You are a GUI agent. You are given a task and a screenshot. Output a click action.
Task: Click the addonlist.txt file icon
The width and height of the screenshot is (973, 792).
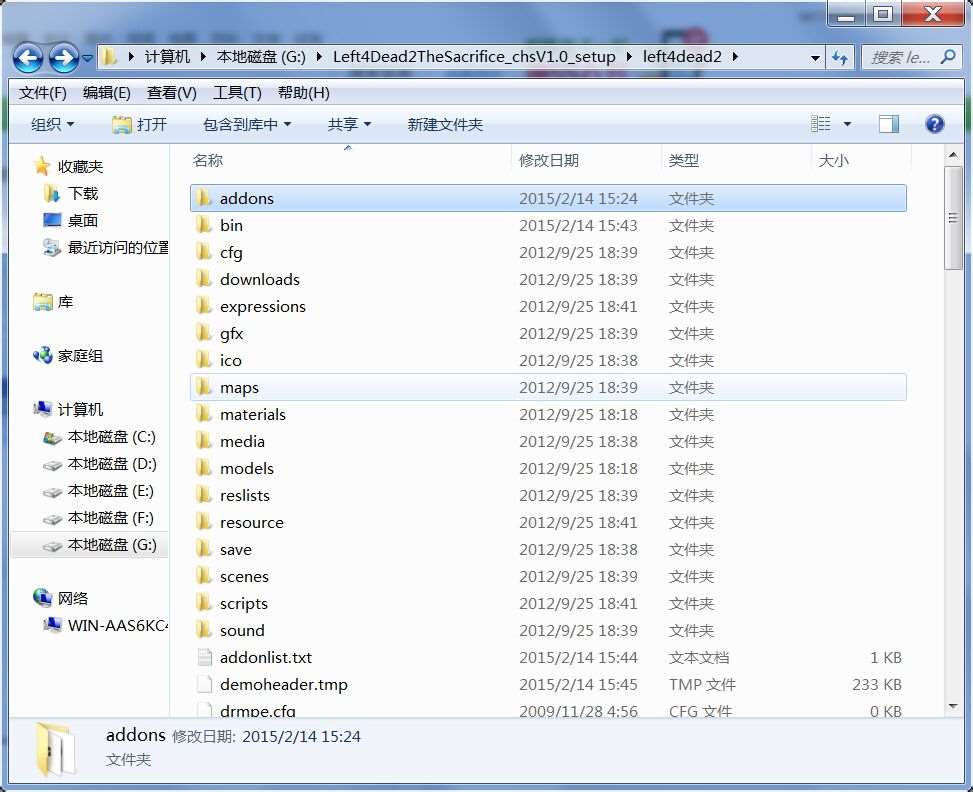click(204, 657)
